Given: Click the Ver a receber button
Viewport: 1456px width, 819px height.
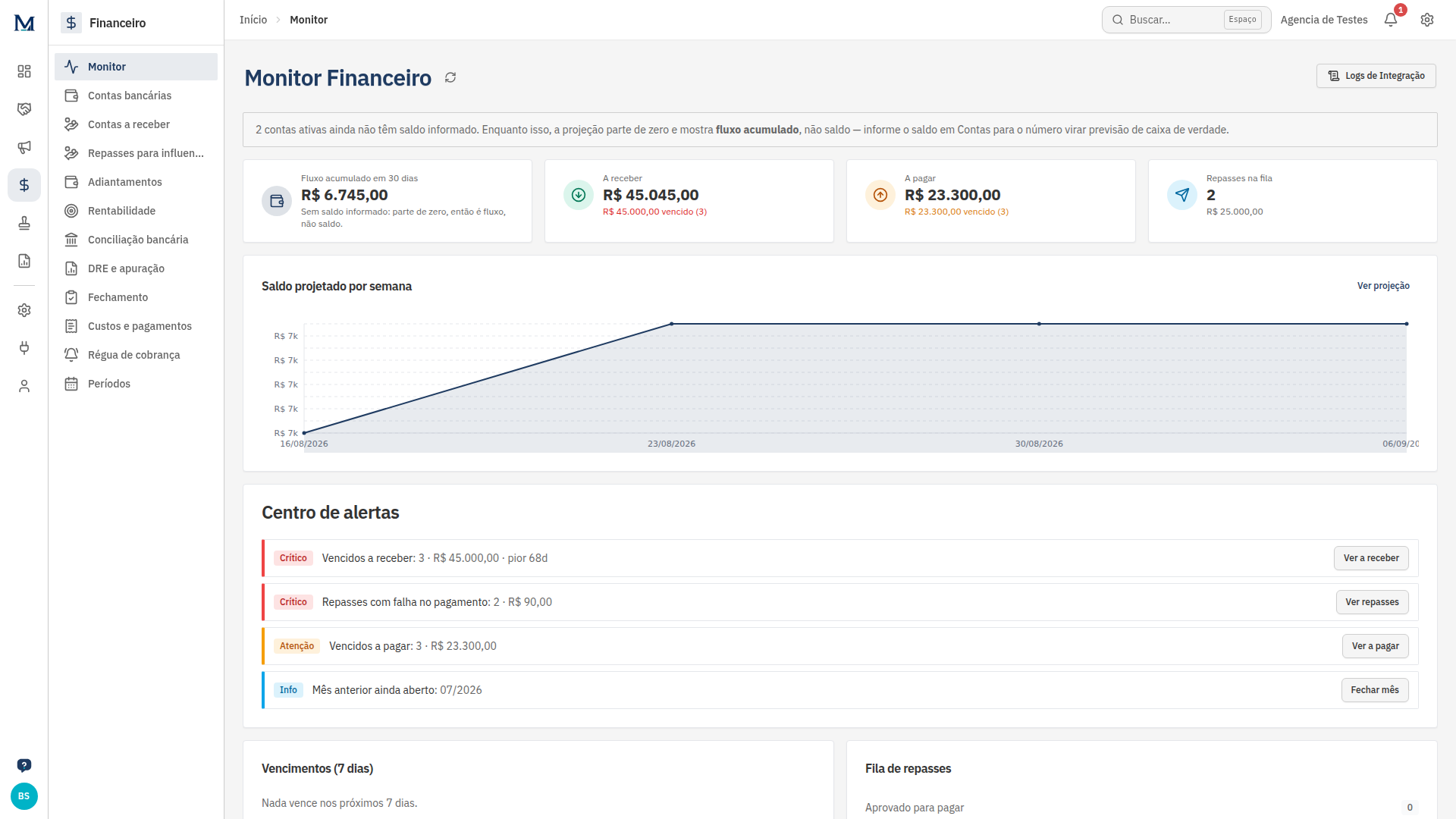Looking at the screenshot, I should click(x=1371, y=558).
